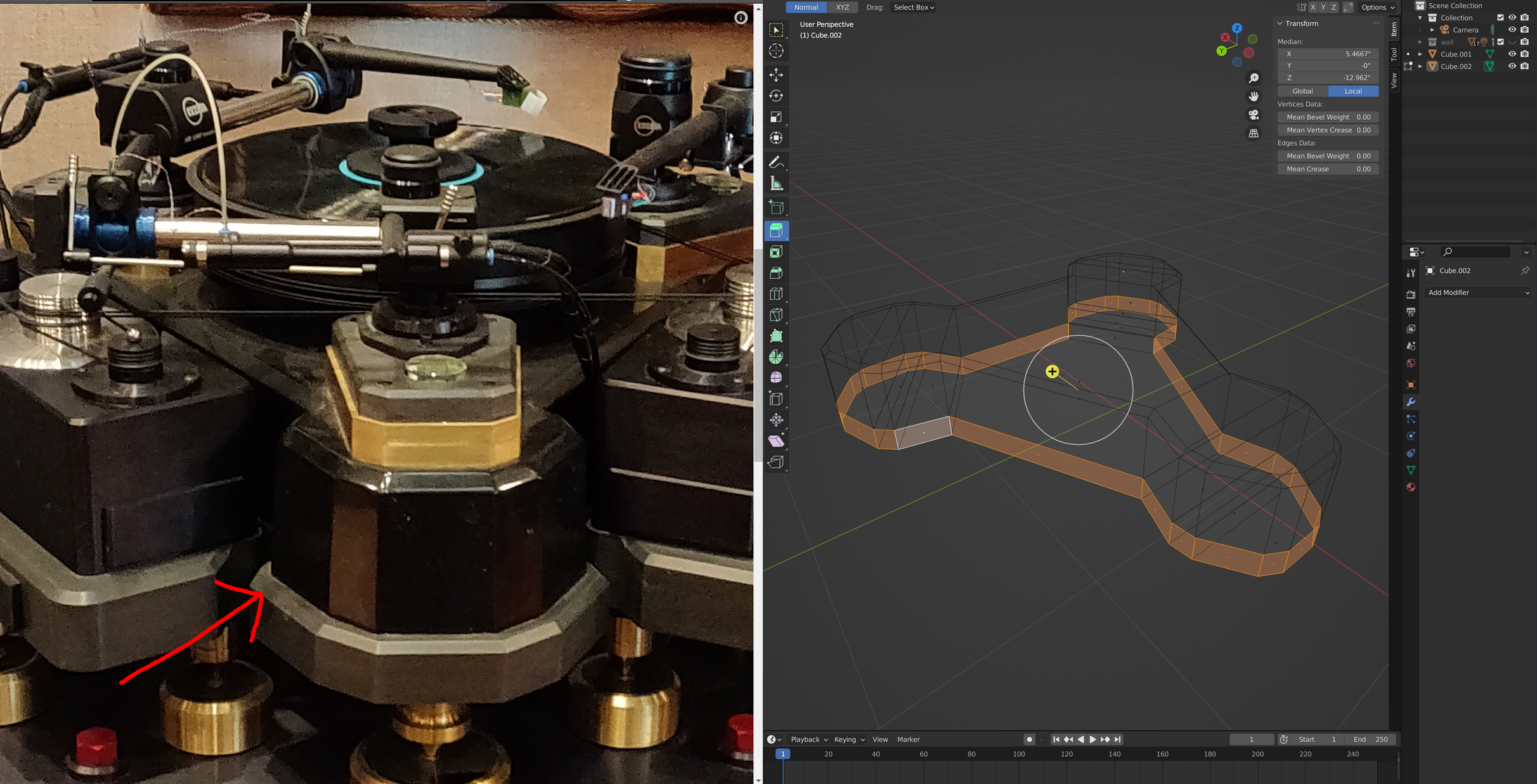Toggle camera view with the camera icon
1537x784 pixels.
(1254, 115)
